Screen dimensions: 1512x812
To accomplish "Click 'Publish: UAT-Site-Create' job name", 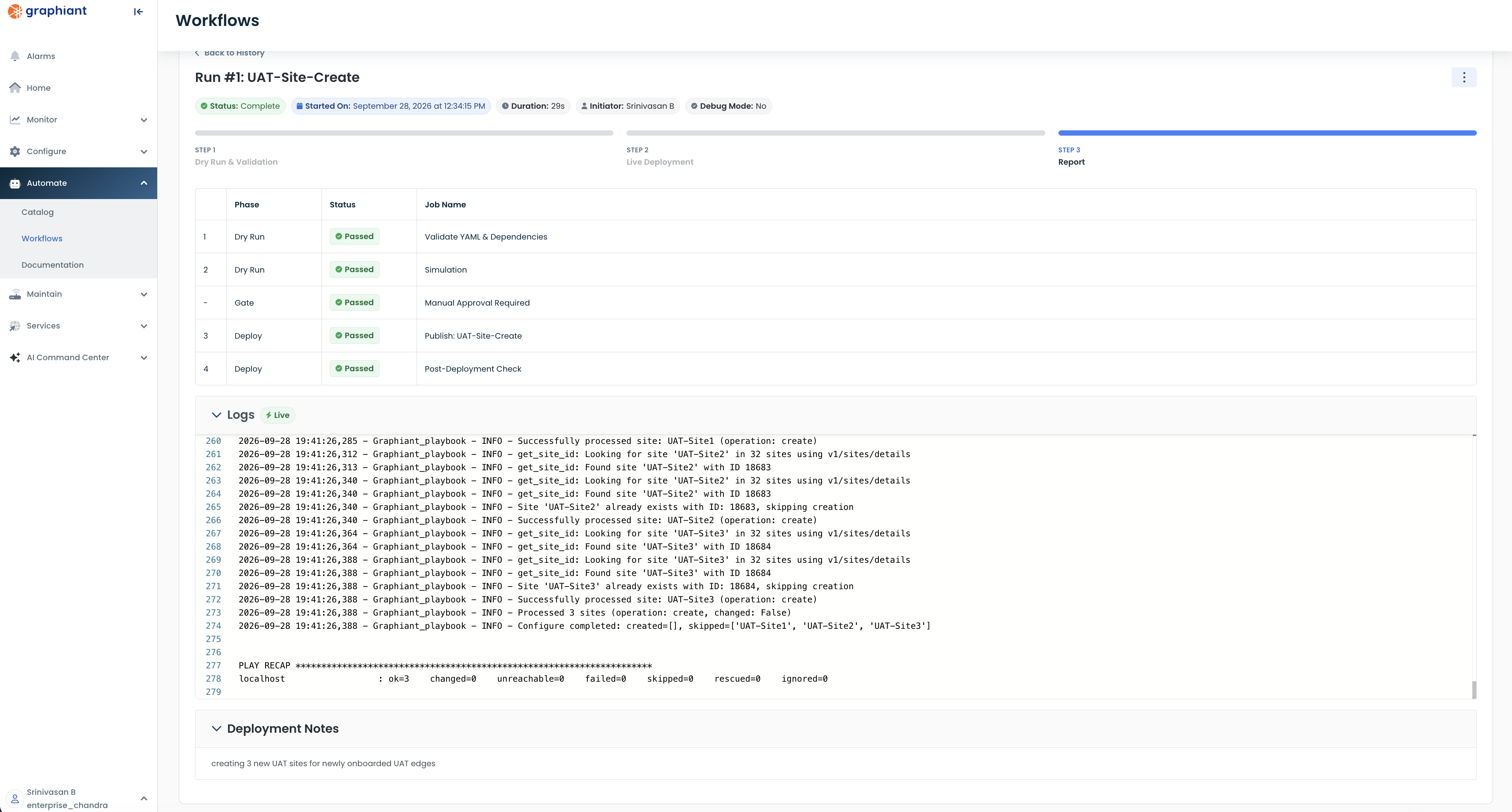I will tap(473, 336).
